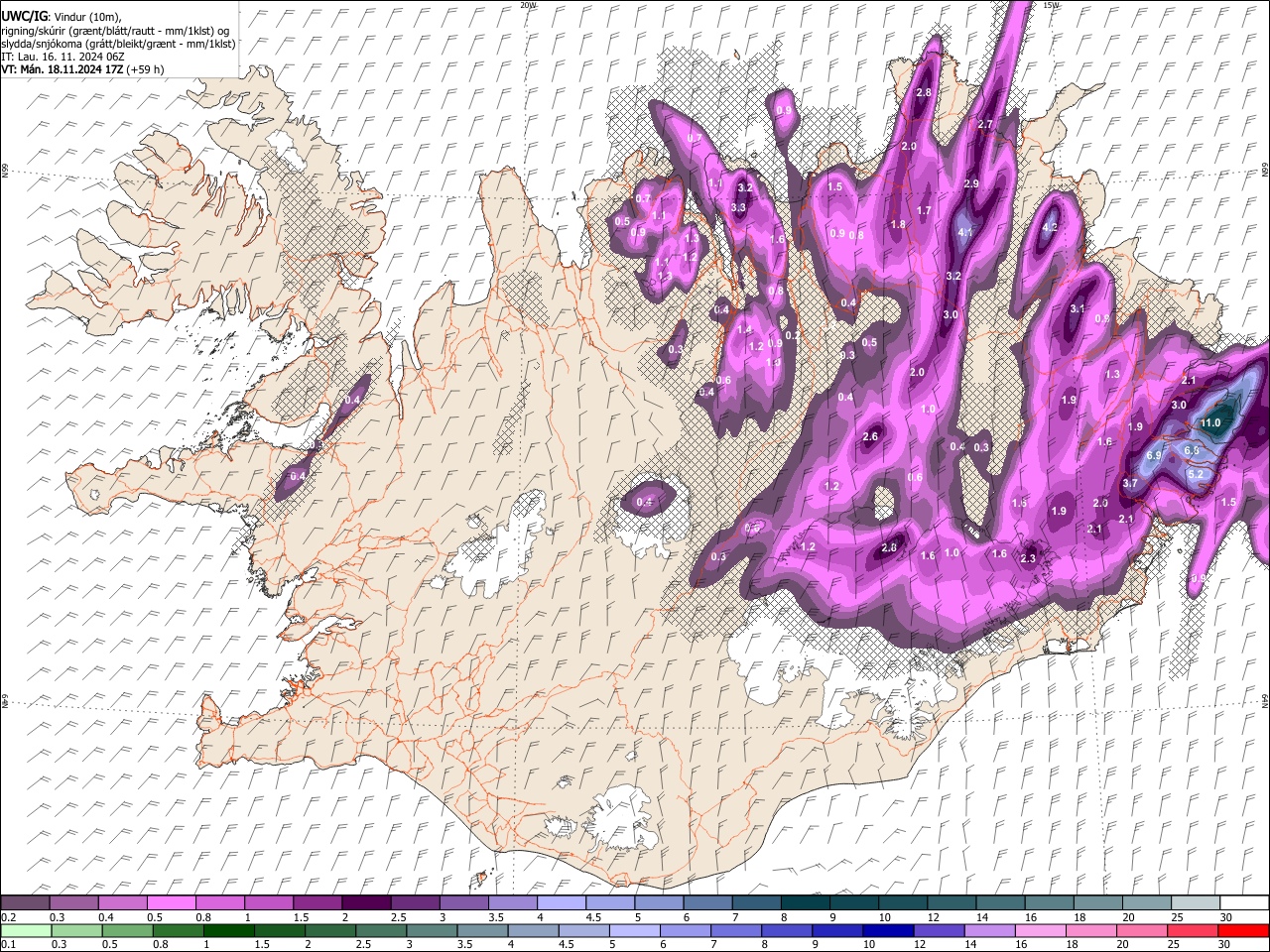This screenshot has width=1270, height=952.
Task: Click the 2.7 value label in the north
Action: point(985,125)
